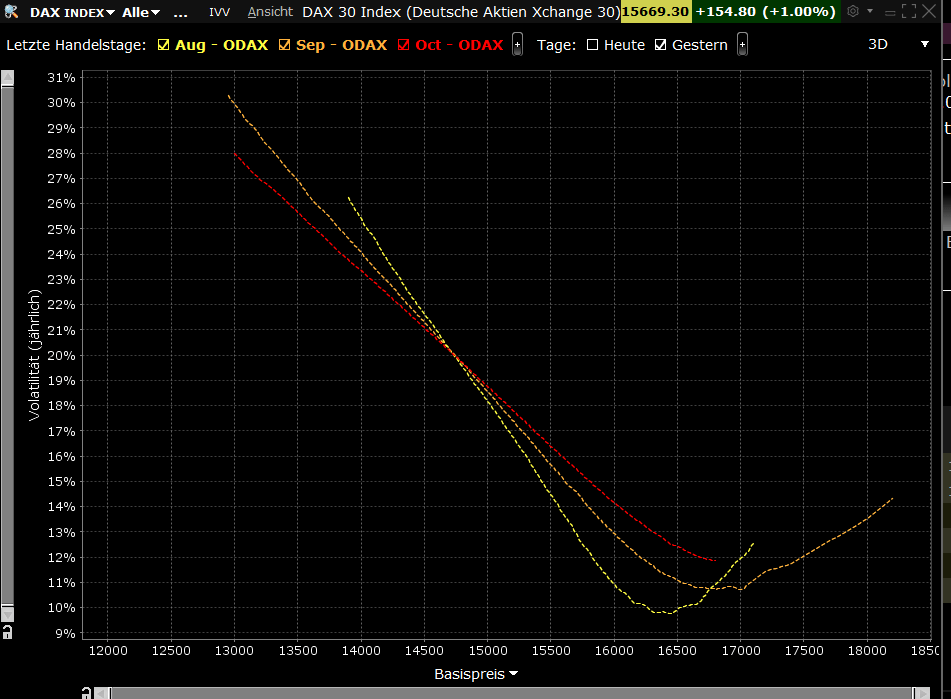The image size is (951, 699).
Task: Click the lock icon below the vertical scrollbar
Action: (x=7, y=632)
